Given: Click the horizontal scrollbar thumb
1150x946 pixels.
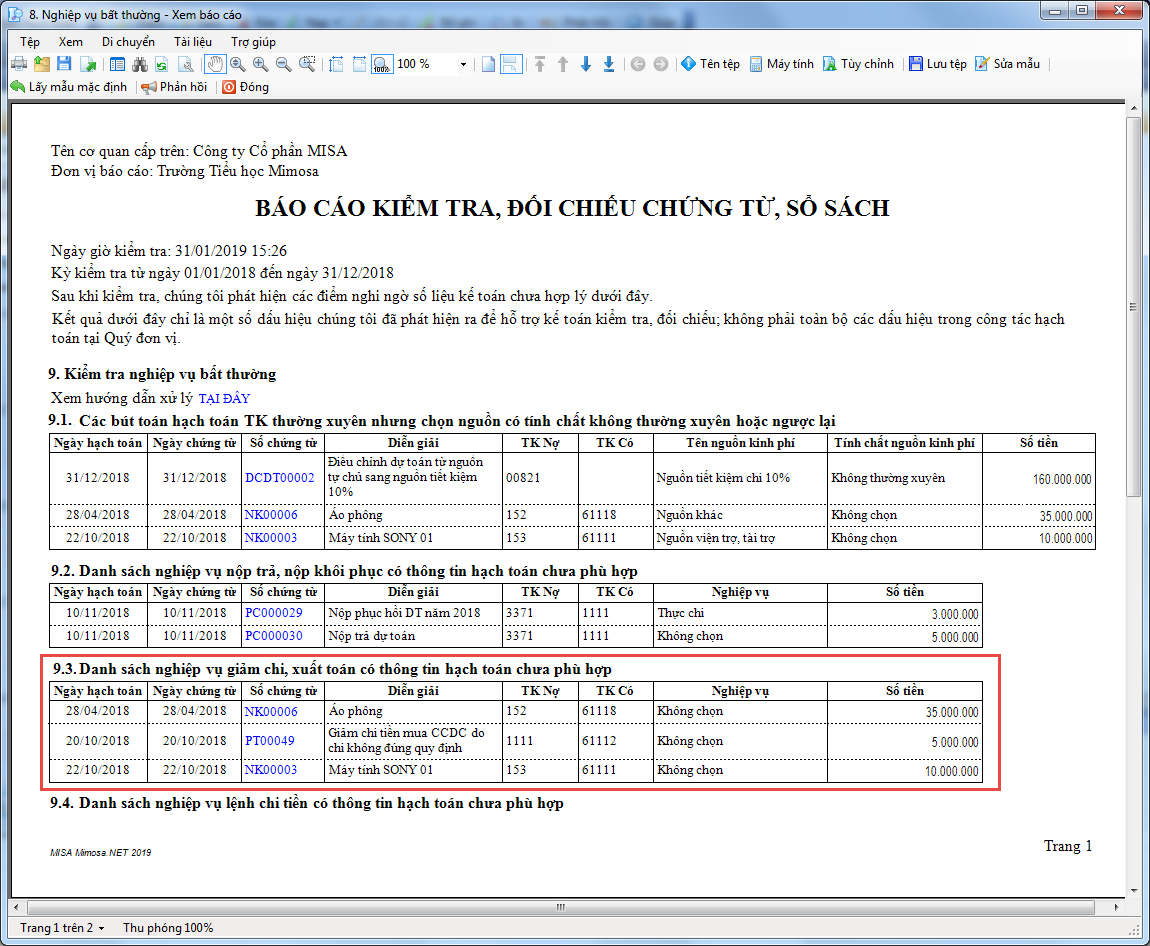Looking at the screenshot, I should [x=561, y=907].
